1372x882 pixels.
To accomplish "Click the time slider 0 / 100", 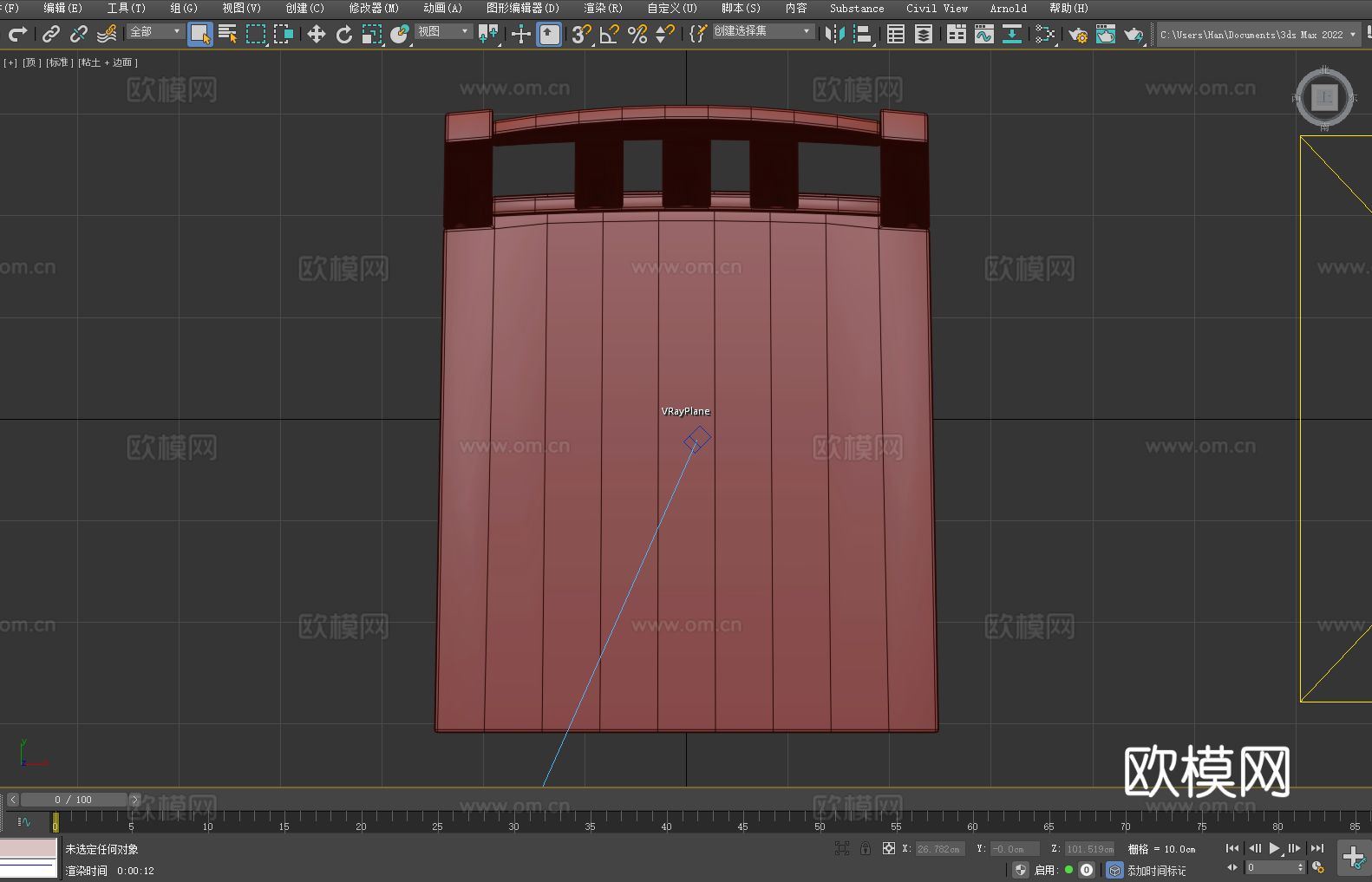I will (x=74, y=800).
